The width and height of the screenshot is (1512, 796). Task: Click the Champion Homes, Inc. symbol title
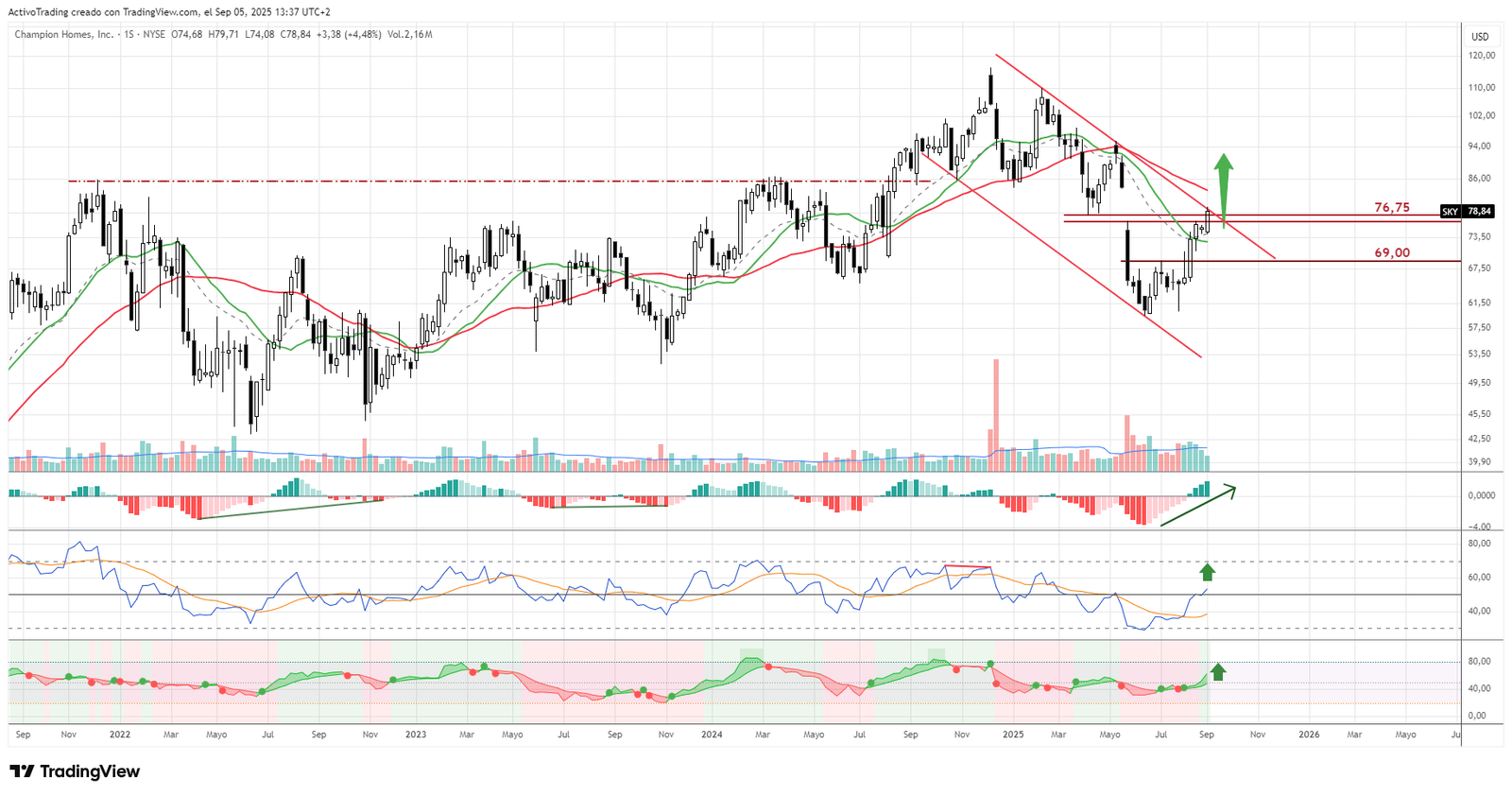(63, 35)
